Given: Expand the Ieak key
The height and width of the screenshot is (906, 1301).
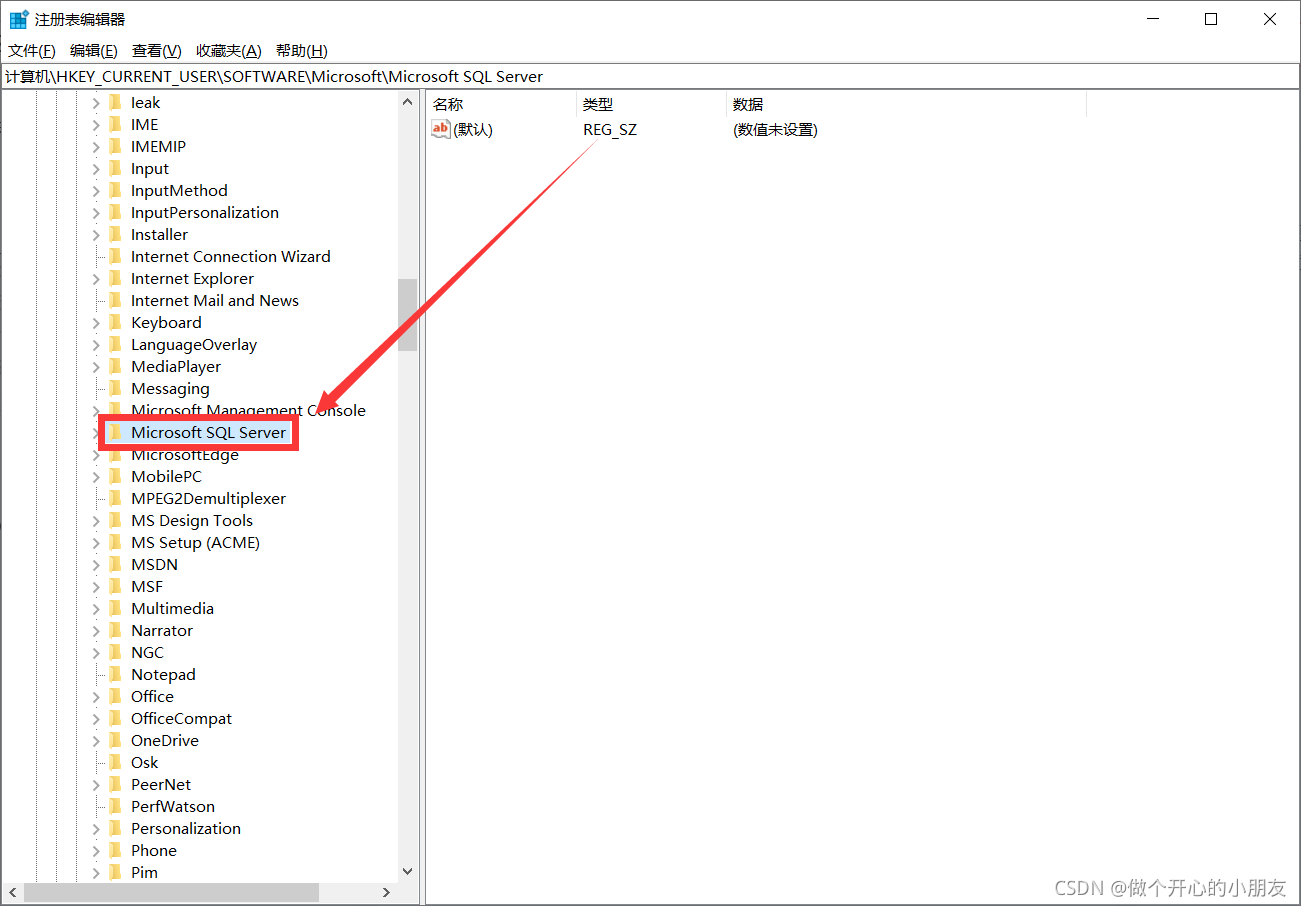Looking at the screenshot, I should coord(97,102).
